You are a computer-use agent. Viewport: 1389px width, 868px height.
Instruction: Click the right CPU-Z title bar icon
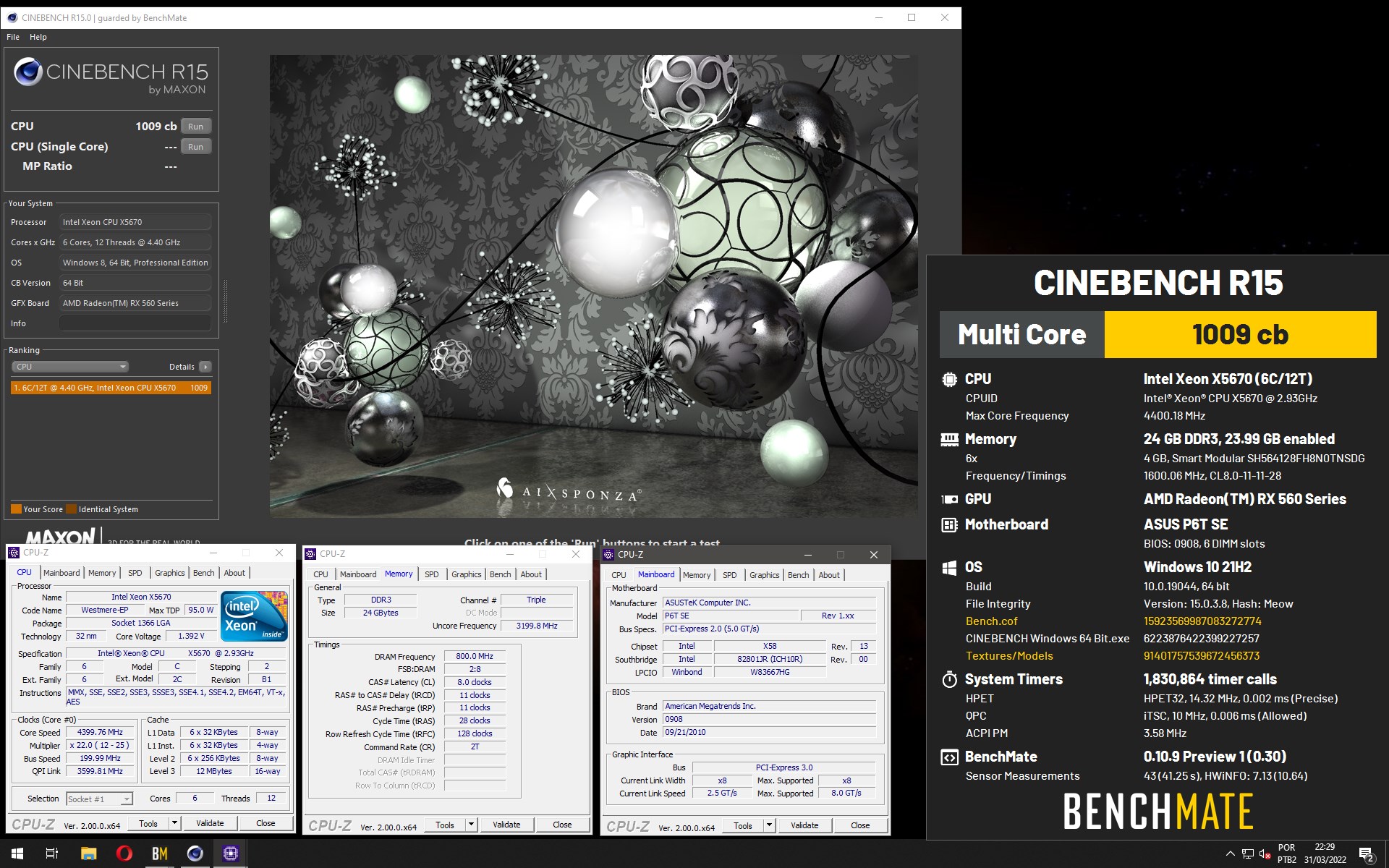tap(608, 555)
